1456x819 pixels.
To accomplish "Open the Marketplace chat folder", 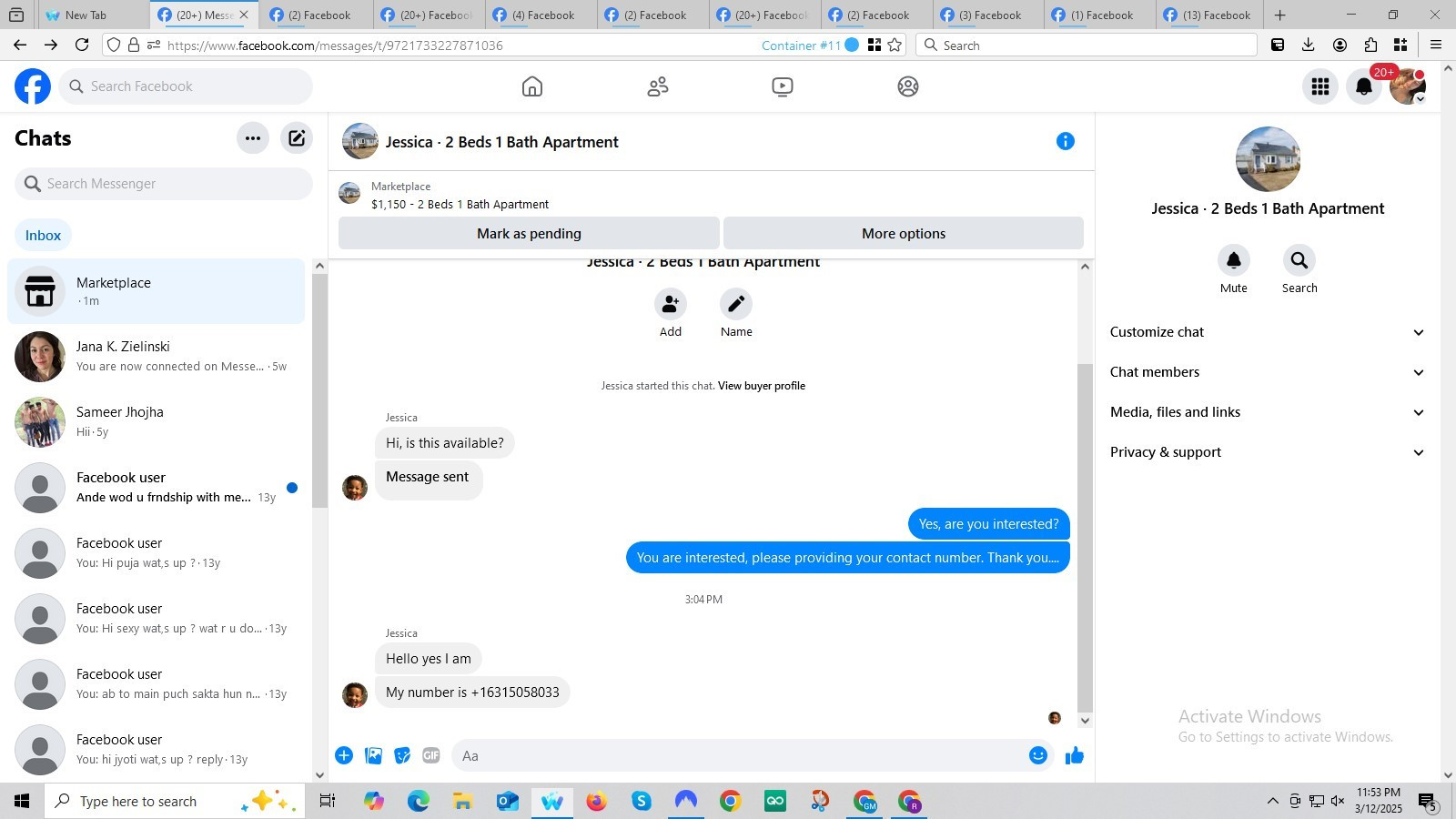I will point(156,291).
